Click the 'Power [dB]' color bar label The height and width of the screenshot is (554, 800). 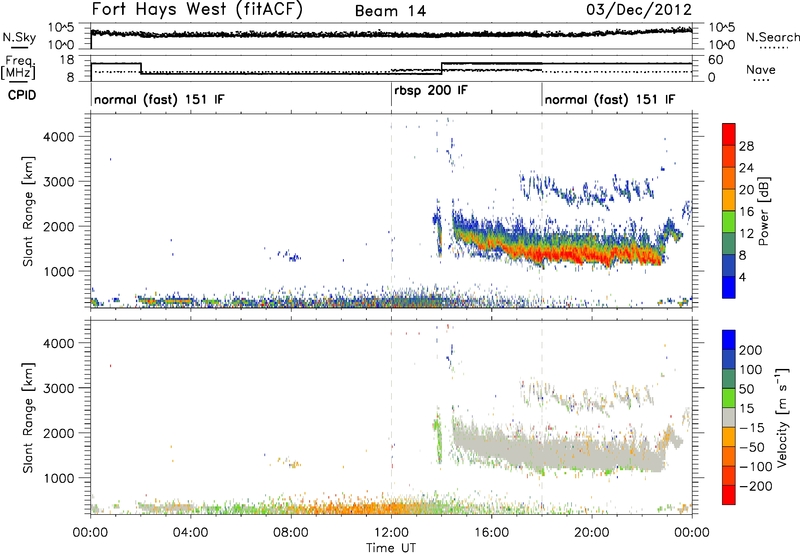coord(763,211)
